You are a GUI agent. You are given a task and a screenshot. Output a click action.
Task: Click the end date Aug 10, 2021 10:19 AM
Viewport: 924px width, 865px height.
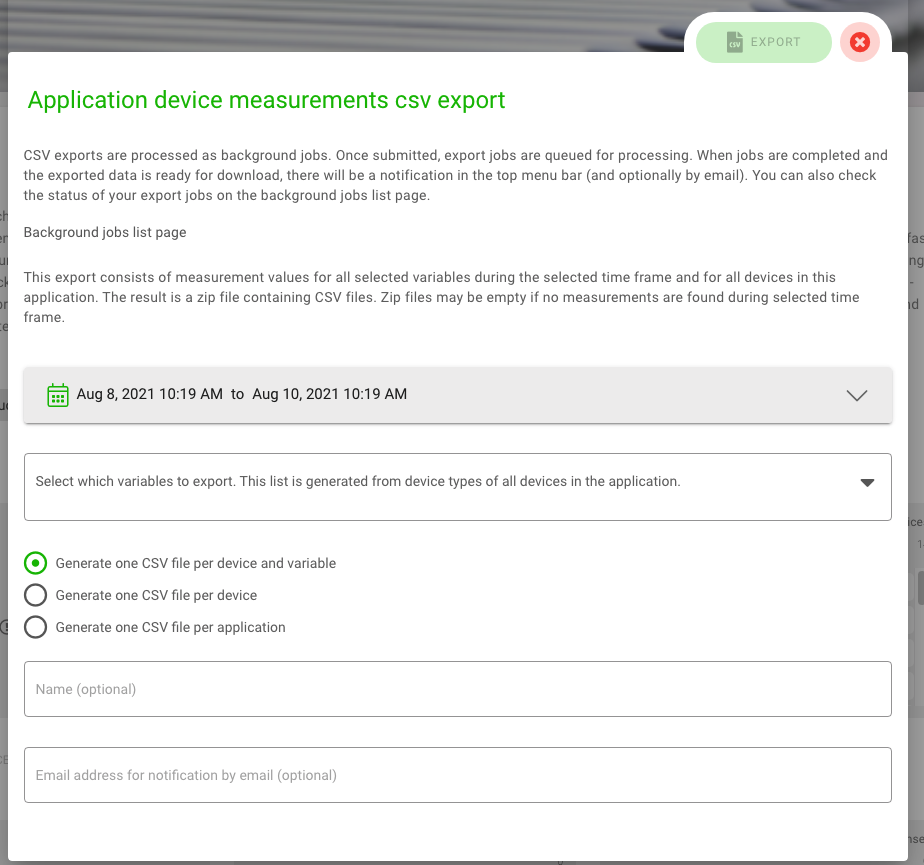pyautogui.click(x=329, y=394)
